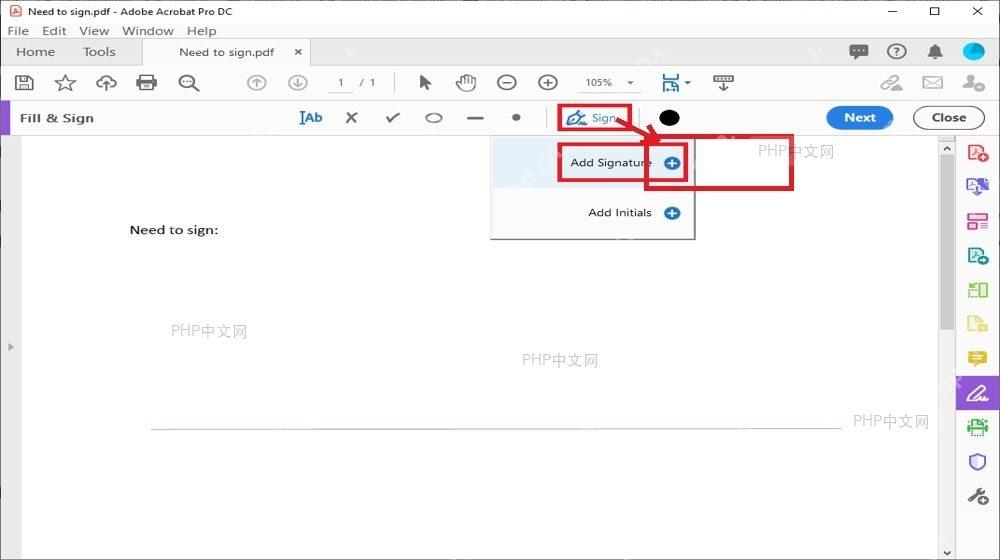Image resolution: width=1000 pixels, height=560 pixels.
Task: Expand the left navigation pane arrow
Action: coord(11,347)
